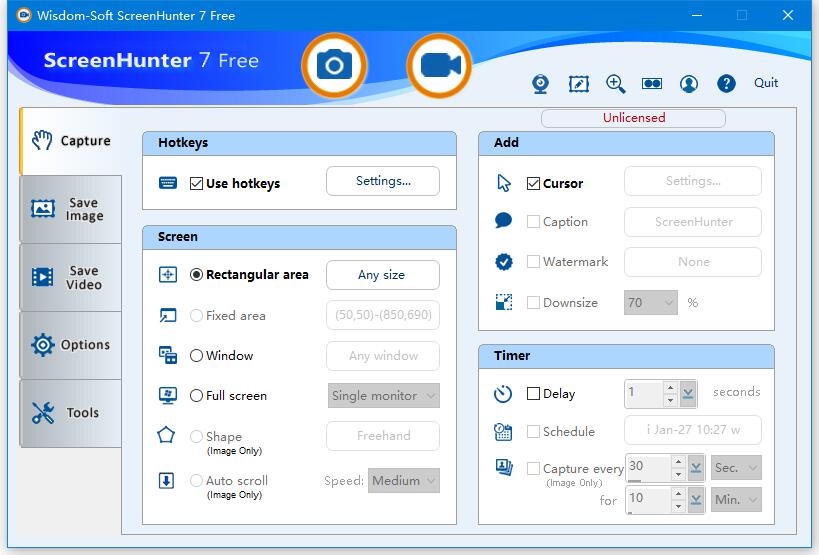Click the video recorder button
819x555 pixels.
coord(439,65)
